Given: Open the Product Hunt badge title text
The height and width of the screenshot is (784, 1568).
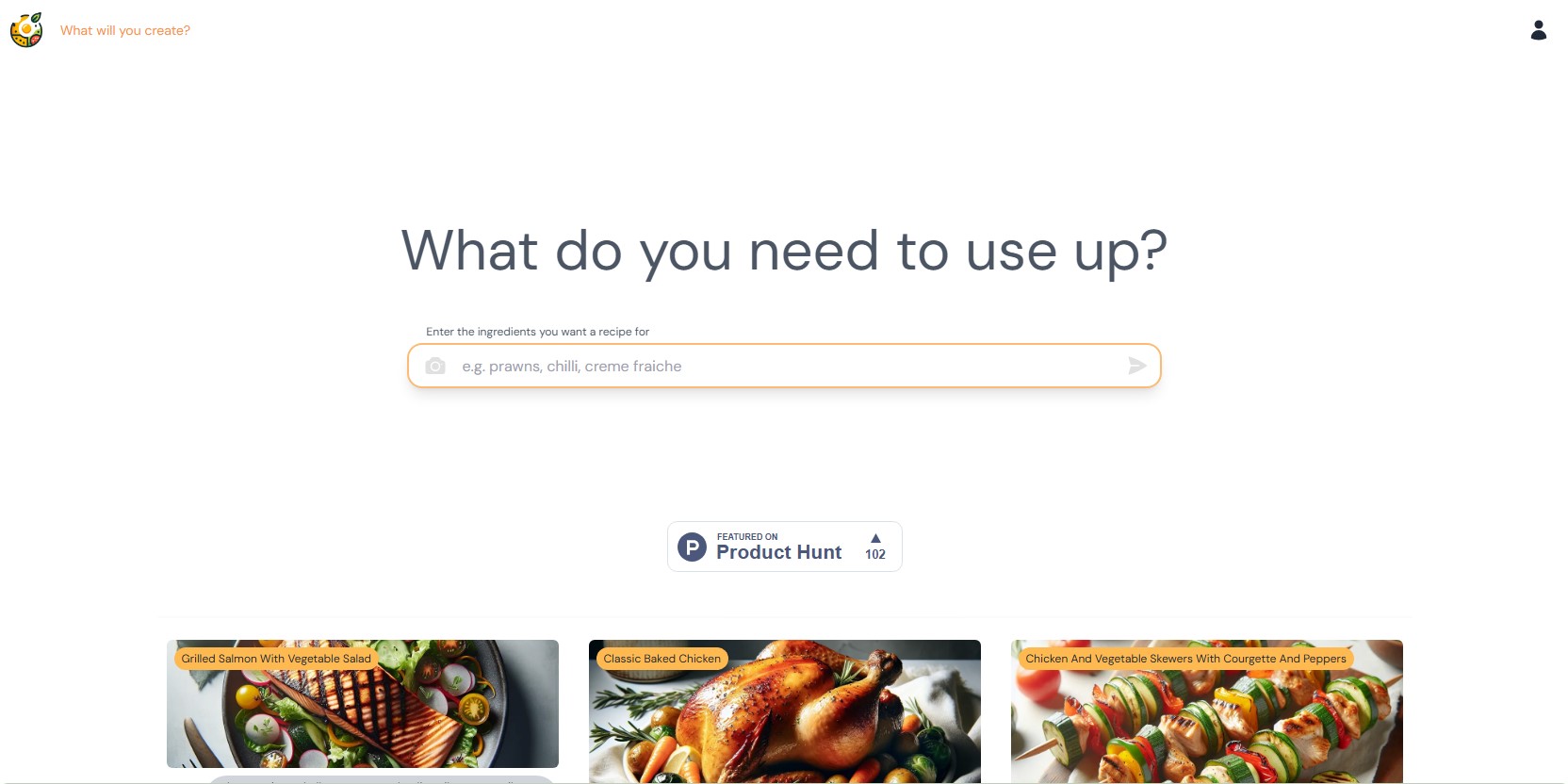Looking at the screenshot, I should coord(778,552).
